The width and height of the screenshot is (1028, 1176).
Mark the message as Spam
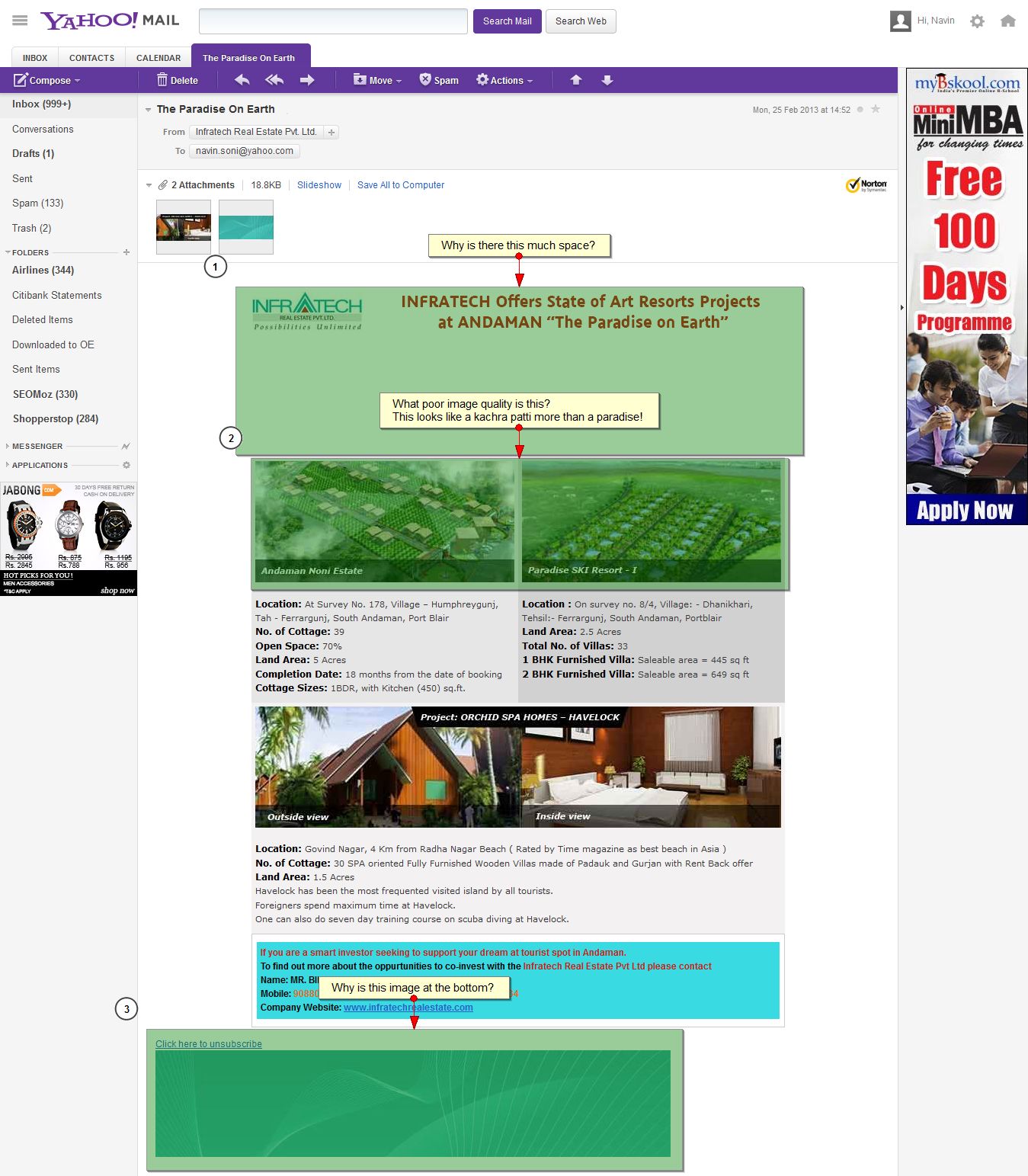[439, 80]
